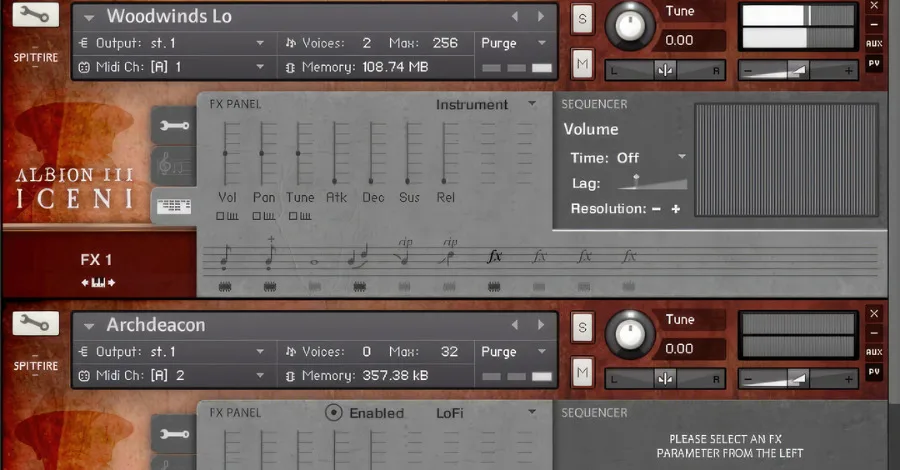Image resolution: width=900 pixels, height=470 pixels.
Task: Toggle PV view for Archdeacon
Action: 874,372
